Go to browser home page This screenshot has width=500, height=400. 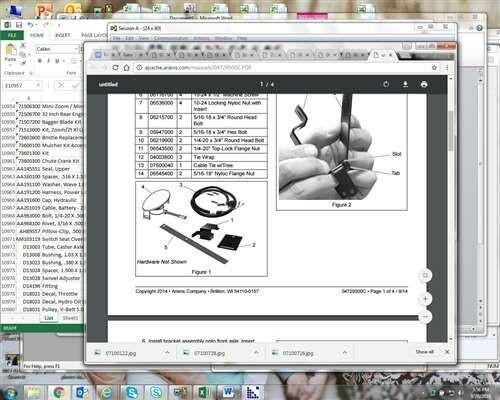click(x=126, y=68)
